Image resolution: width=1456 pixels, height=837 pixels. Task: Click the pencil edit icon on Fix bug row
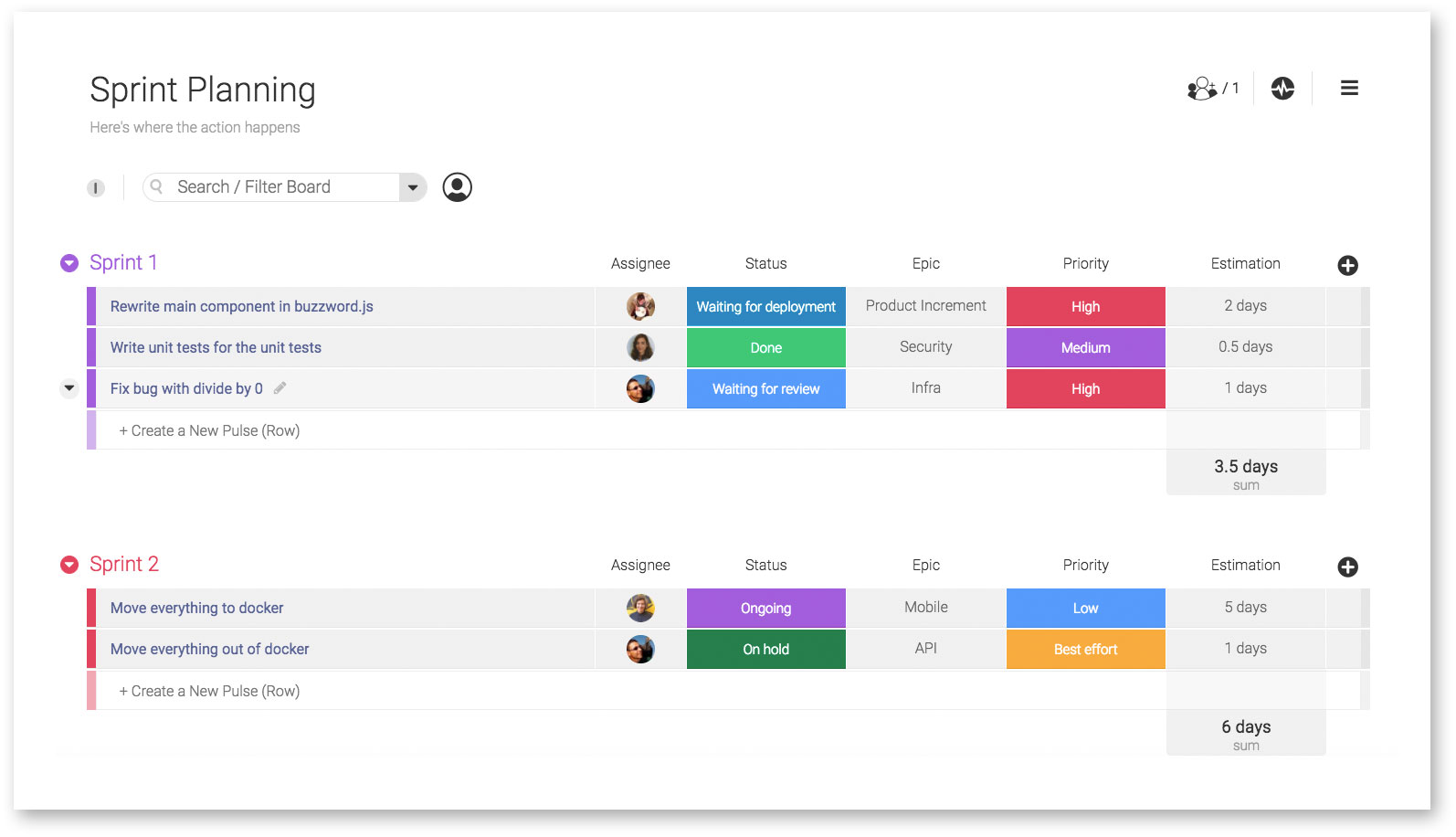pos(280,388)
